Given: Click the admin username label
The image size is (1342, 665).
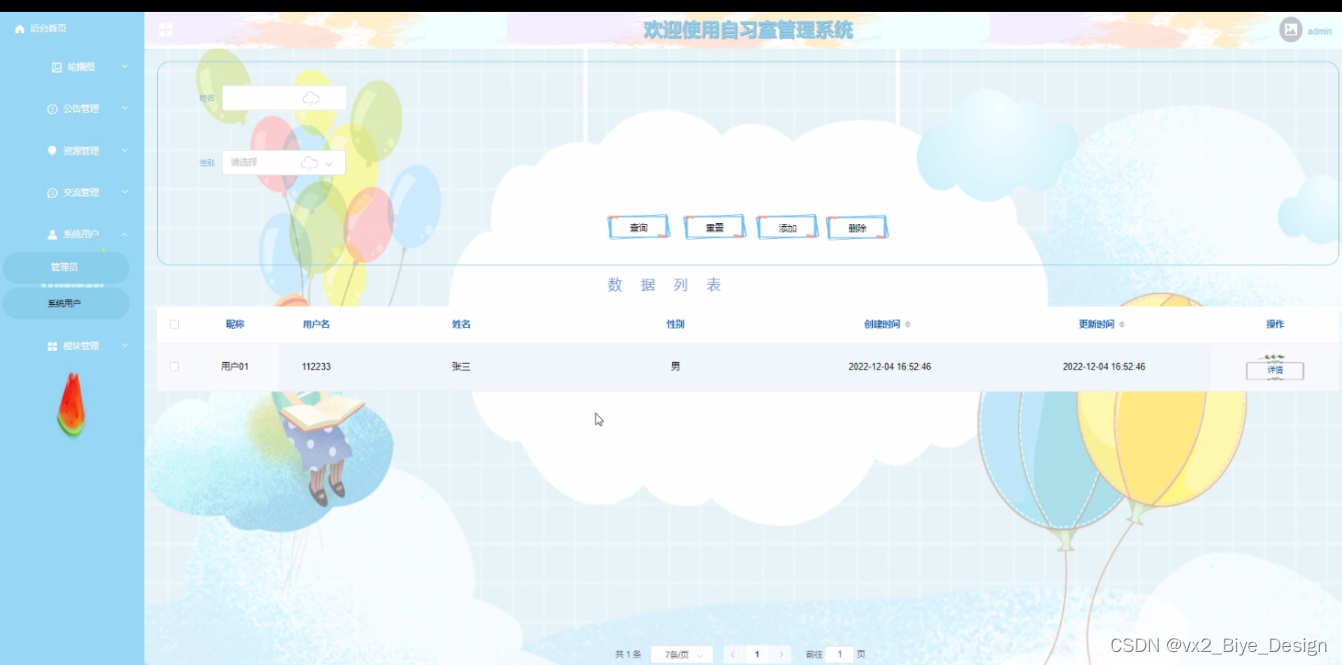Looking at the screenshot, I should pos(1319,31).
